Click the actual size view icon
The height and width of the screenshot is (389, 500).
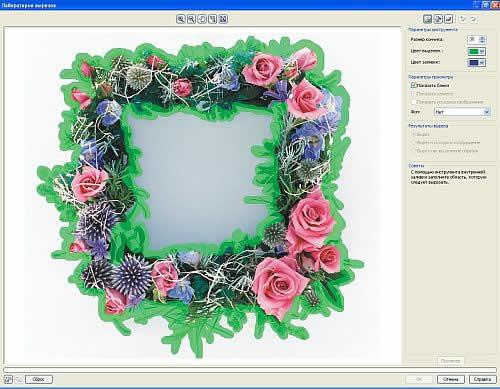(x=213, y=19)
